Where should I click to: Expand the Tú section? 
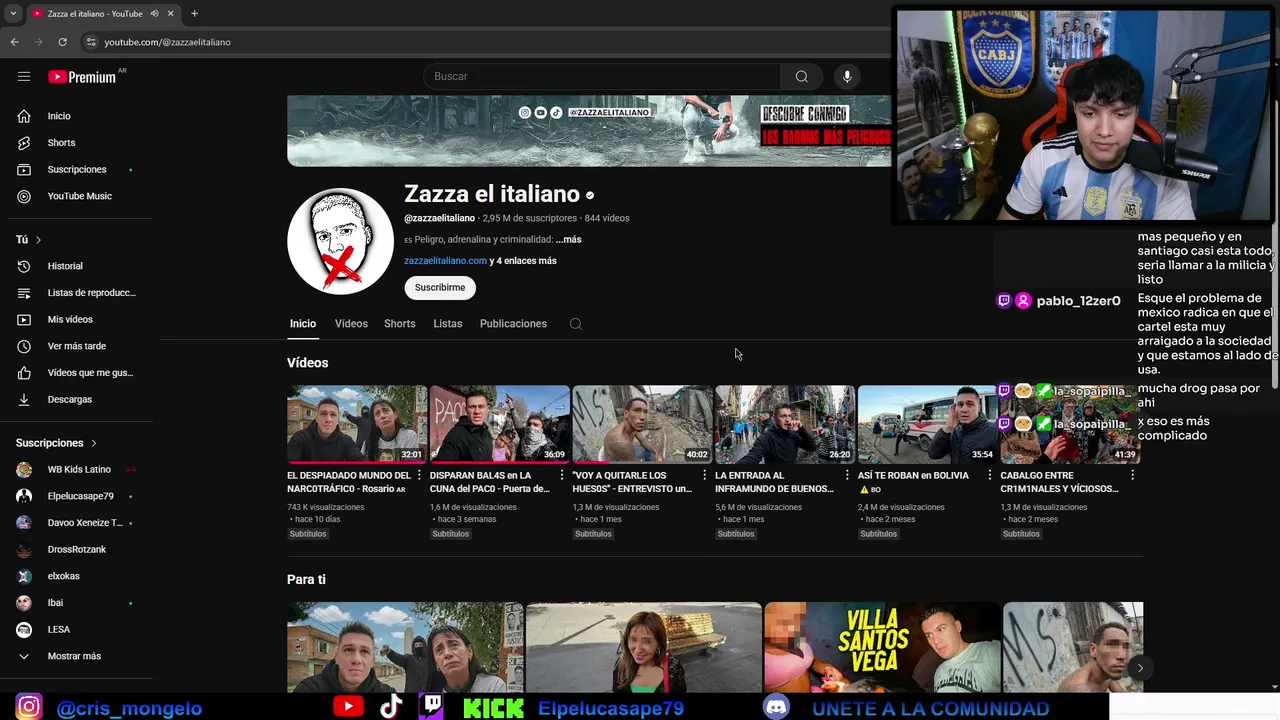pos(28,240)
